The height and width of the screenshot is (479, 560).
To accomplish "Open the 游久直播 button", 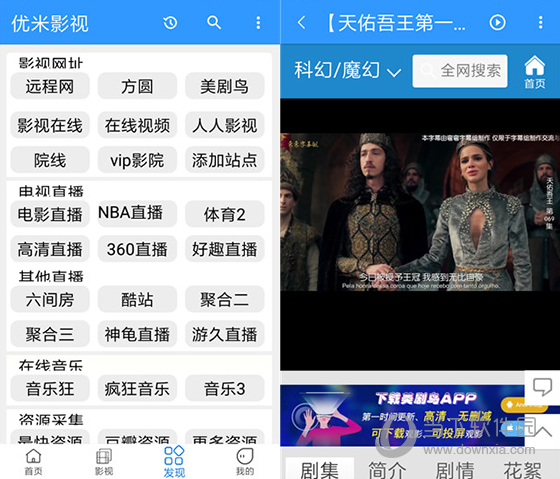I will point(225,334).
